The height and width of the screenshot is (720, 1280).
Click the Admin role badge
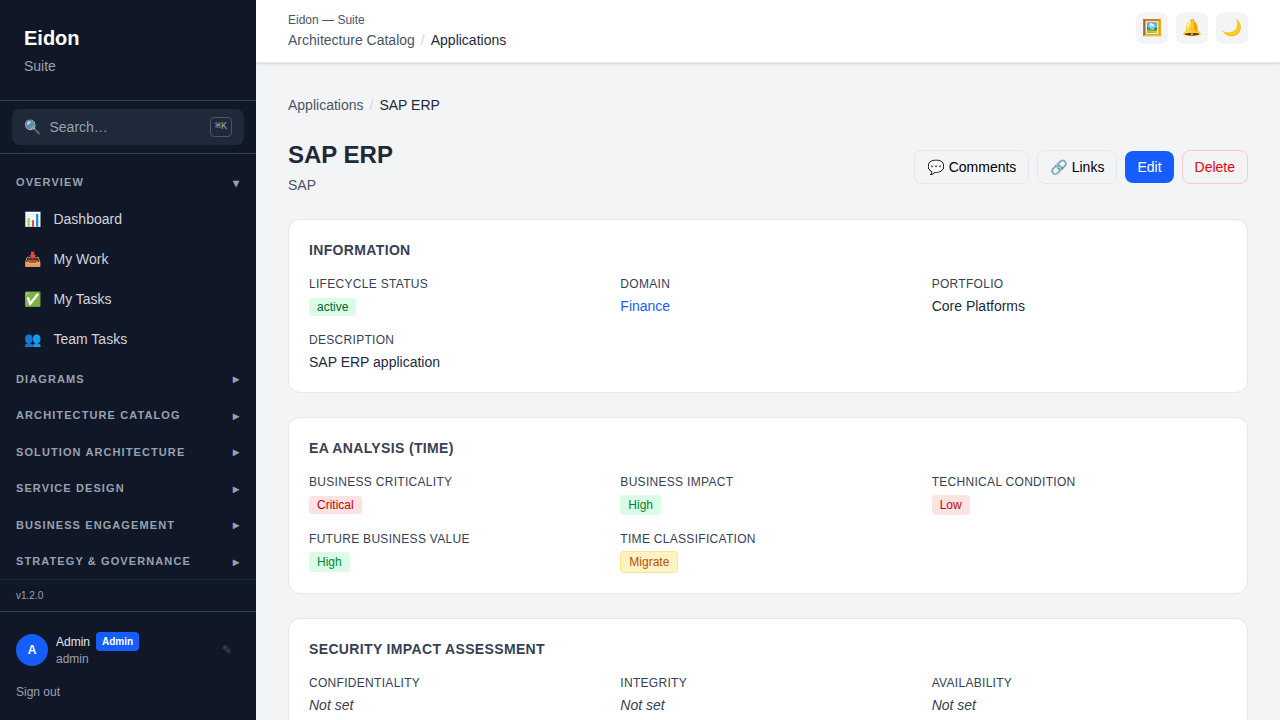[x=117, y=642]
